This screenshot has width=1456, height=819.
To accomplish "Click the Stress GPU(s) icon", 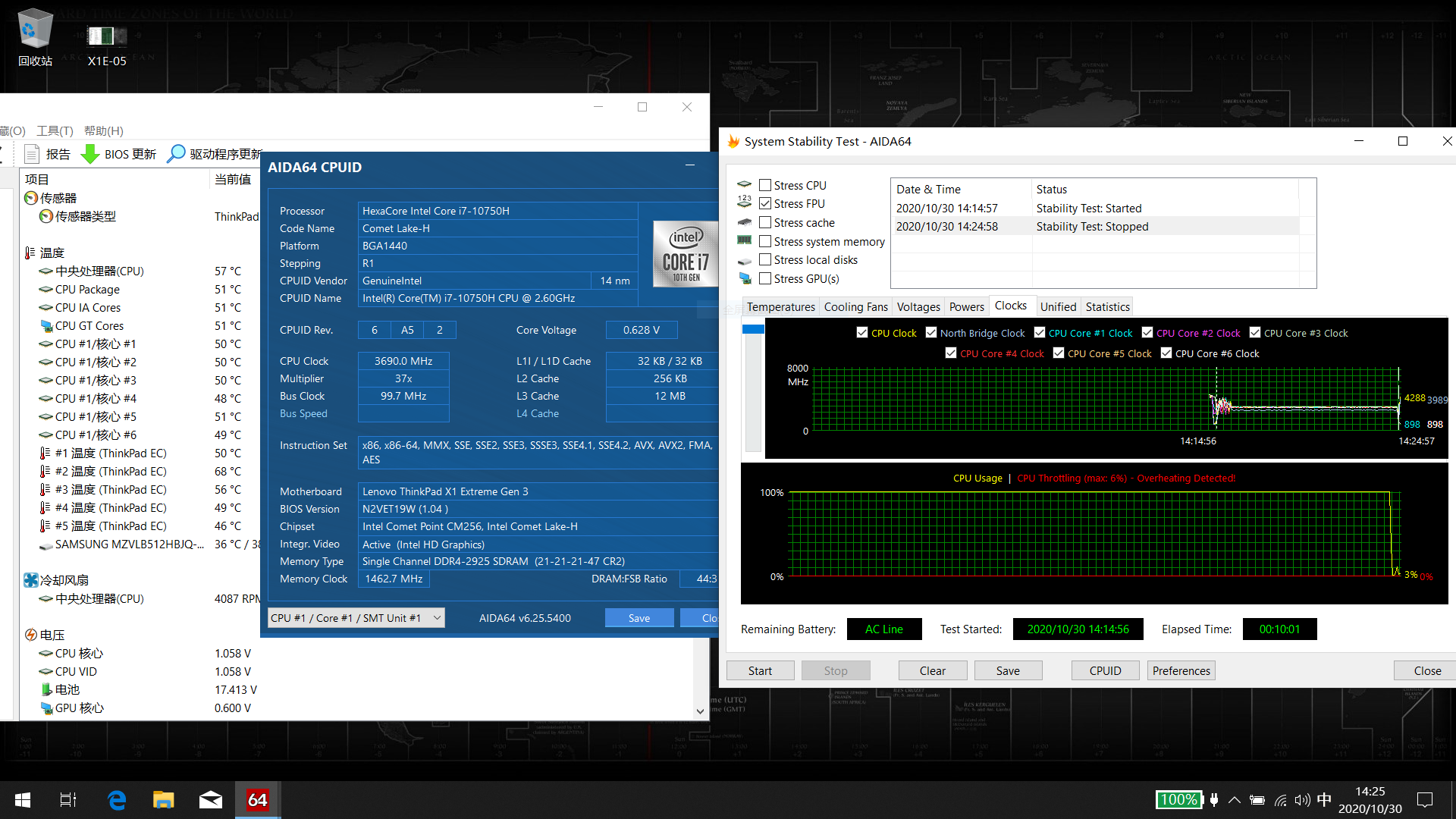I will click(745, 279).
